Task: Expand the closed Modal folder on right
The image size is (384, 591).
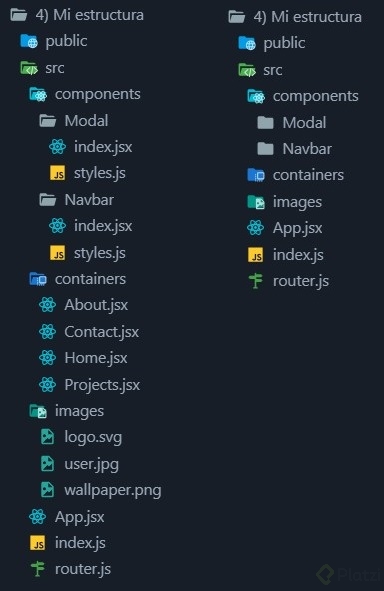Action: (x=292, y=122)
